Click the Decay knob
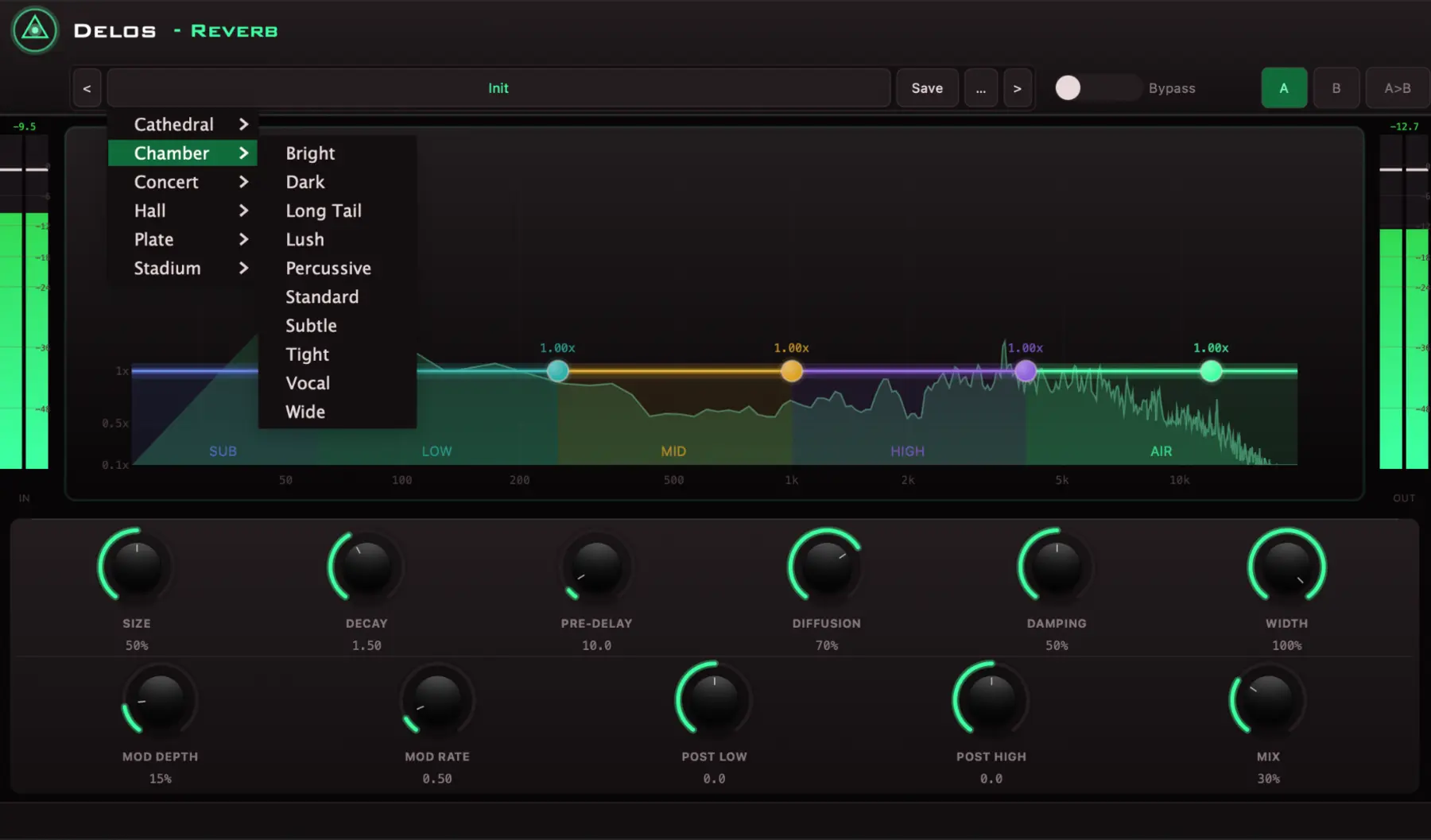1431x840 pixels. pyautogui.click(x=366, y=567)
